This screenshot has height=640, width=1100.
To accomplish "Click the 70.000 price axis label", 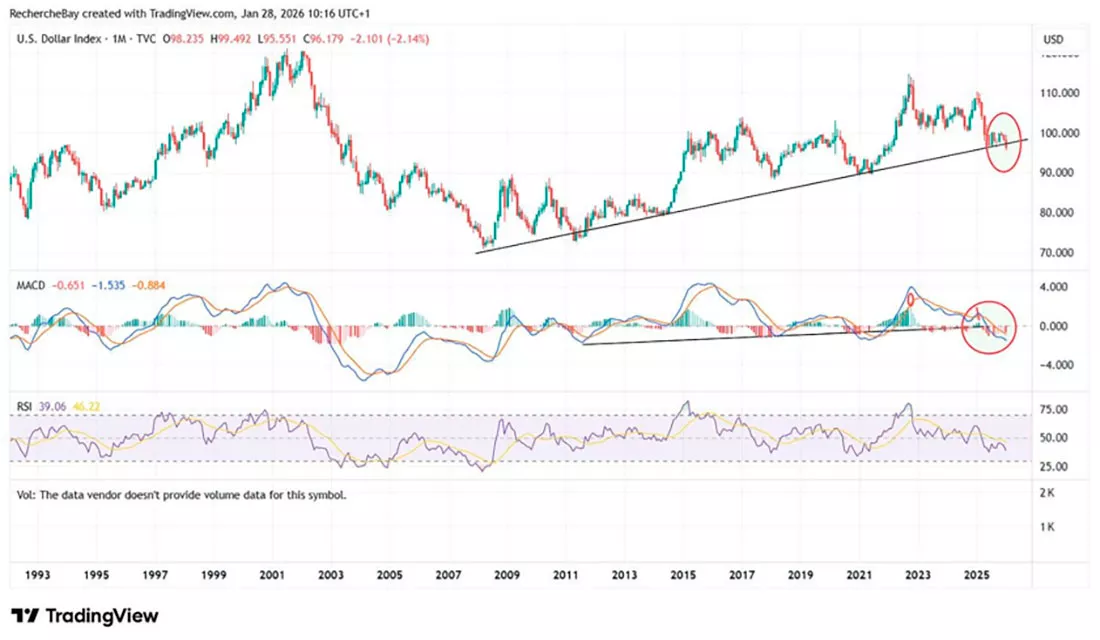I will (1055, 252).
